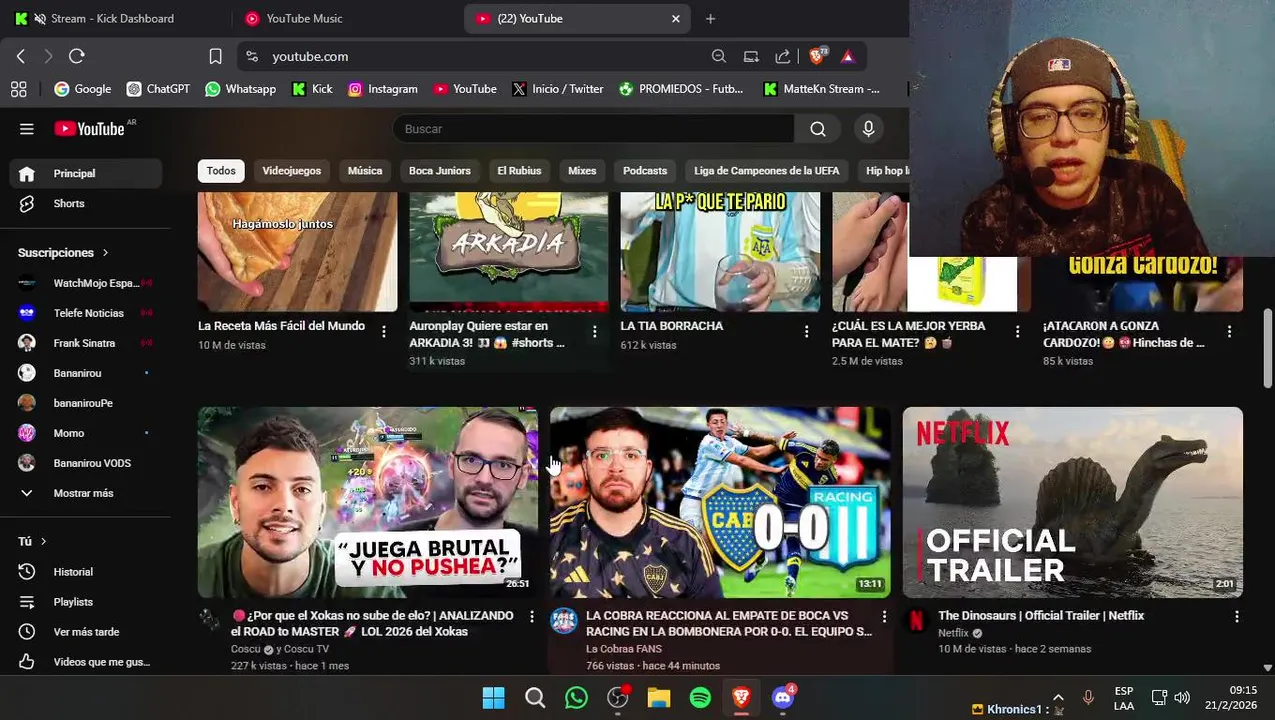The image size is (1275, 720).
Task: Select the Podcasts filter chip
Action: click(645, 171)
